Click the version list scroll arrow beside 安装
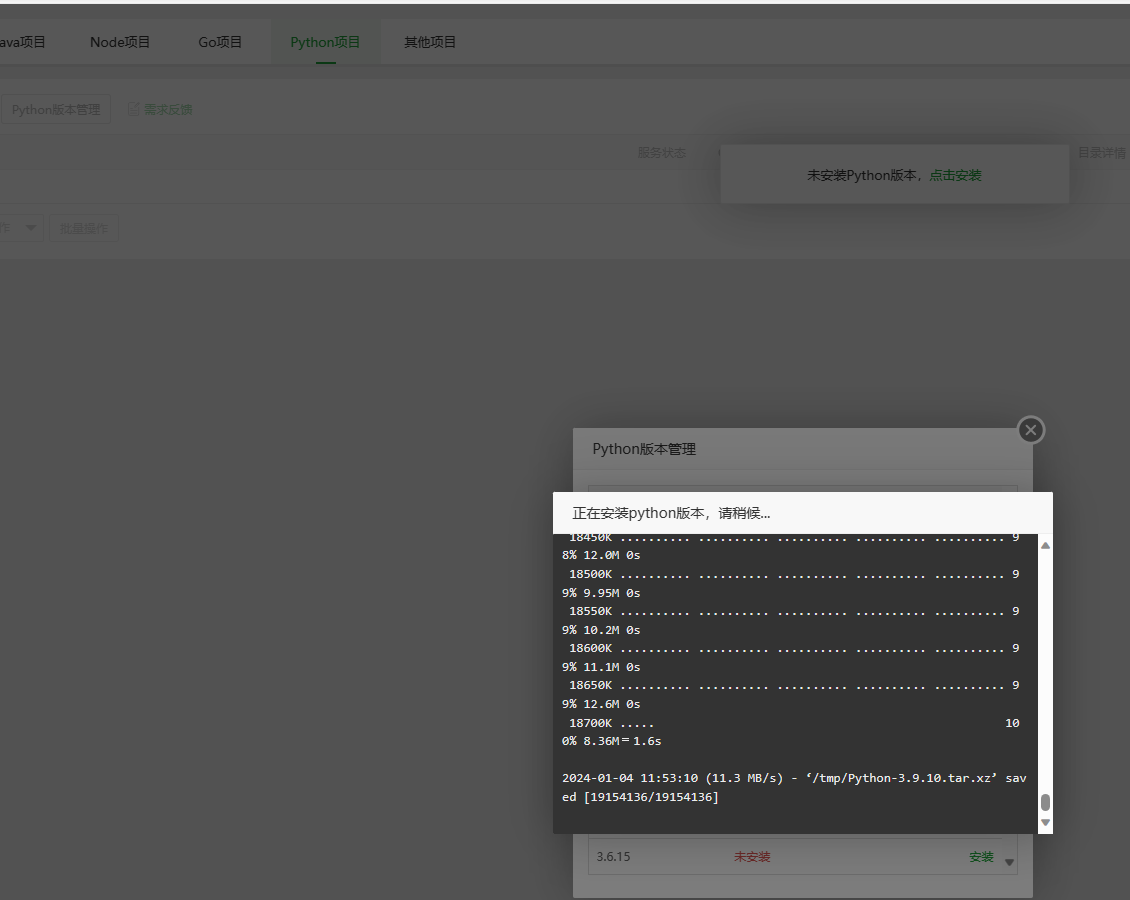The image size is (1130, 900). pos(1009,863)
